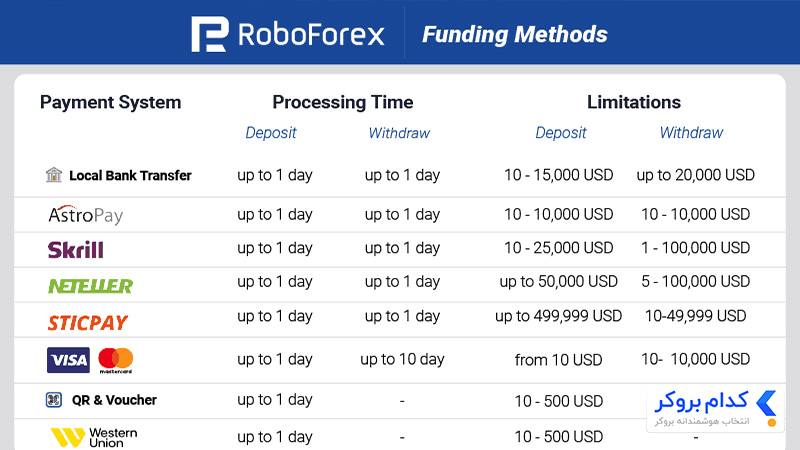Select the Mastercard logo
Image resolution: width=800 pixels, height=450 pixels.
coord(116,361)
